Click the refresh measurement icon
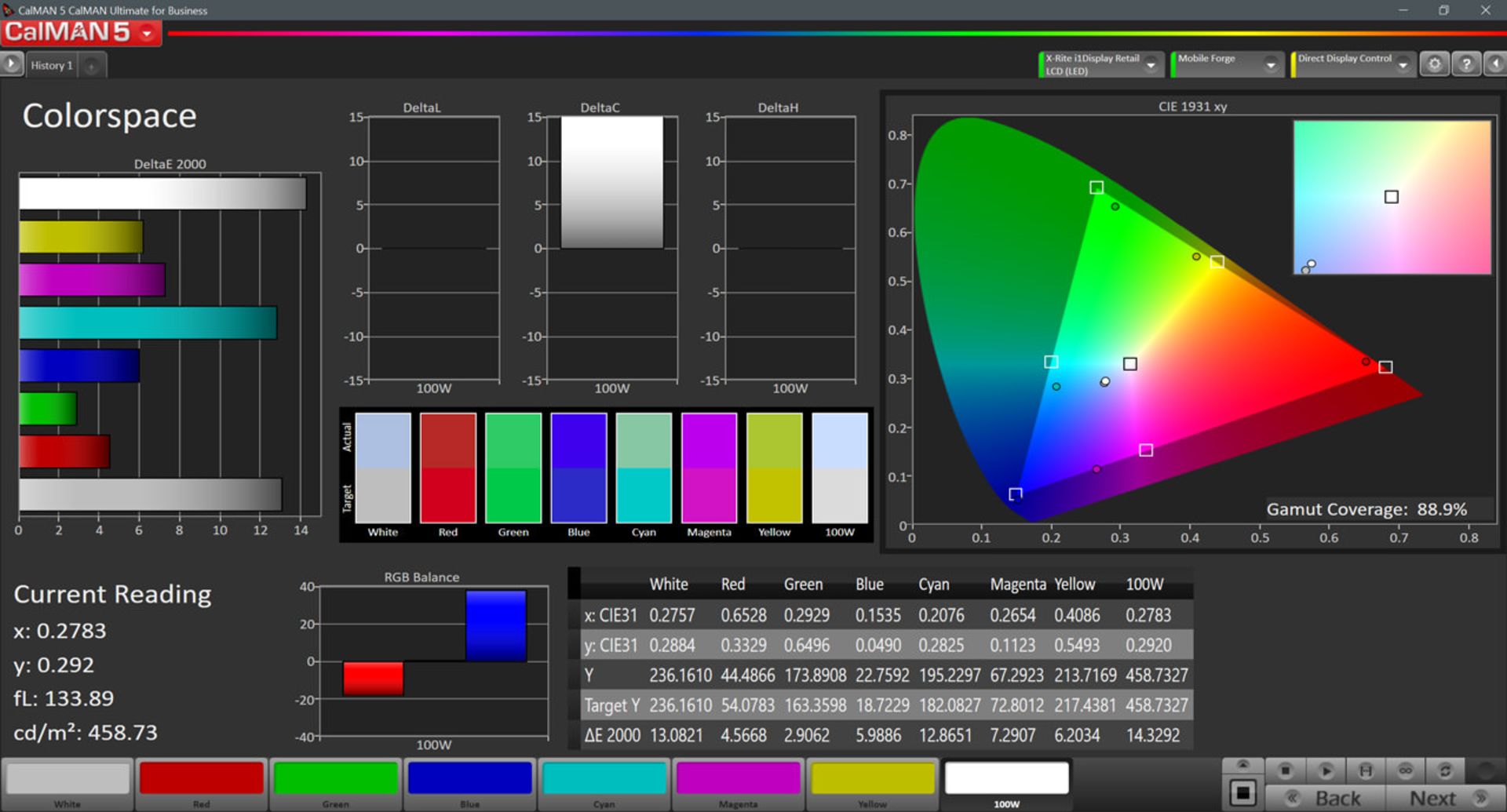This screenshot has width=1507, height=812. click(x=1446, y=770)
